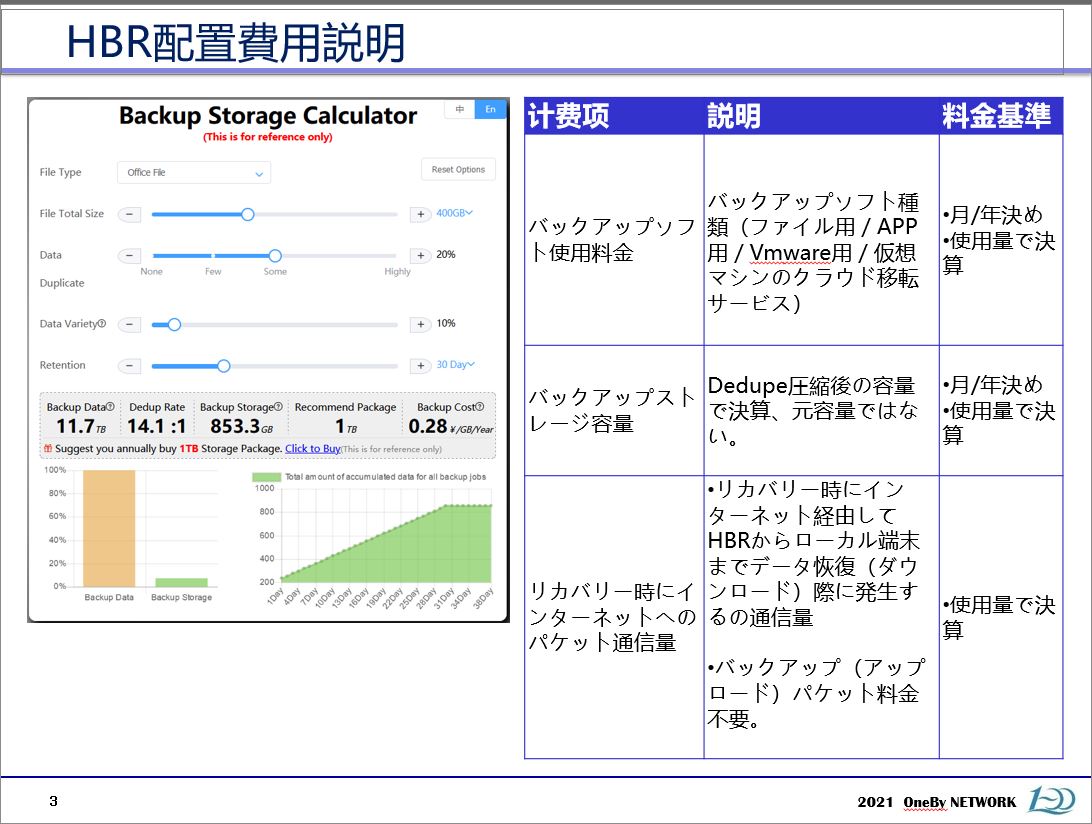The image size is (1092, 824).
Task: Open the help icon beside Data Variety
Action: pyautogui.click(x=102, y=323)
